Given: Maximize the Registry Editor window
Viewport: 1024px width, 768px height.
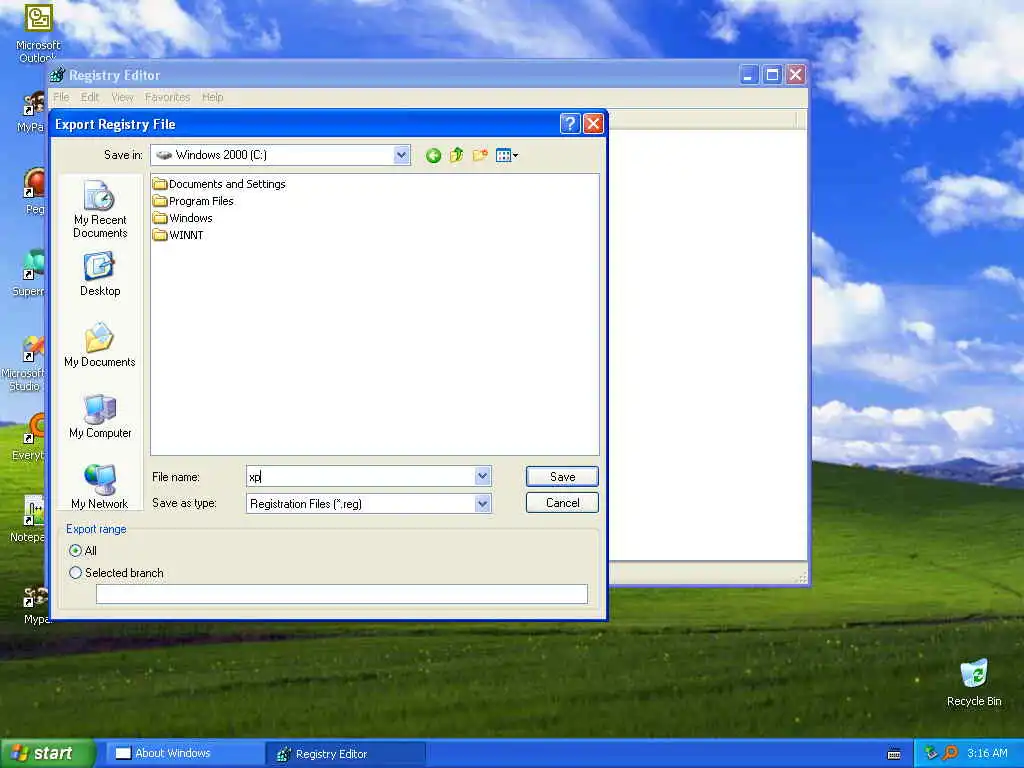Looking at the screenshot, I should point(772,74).
